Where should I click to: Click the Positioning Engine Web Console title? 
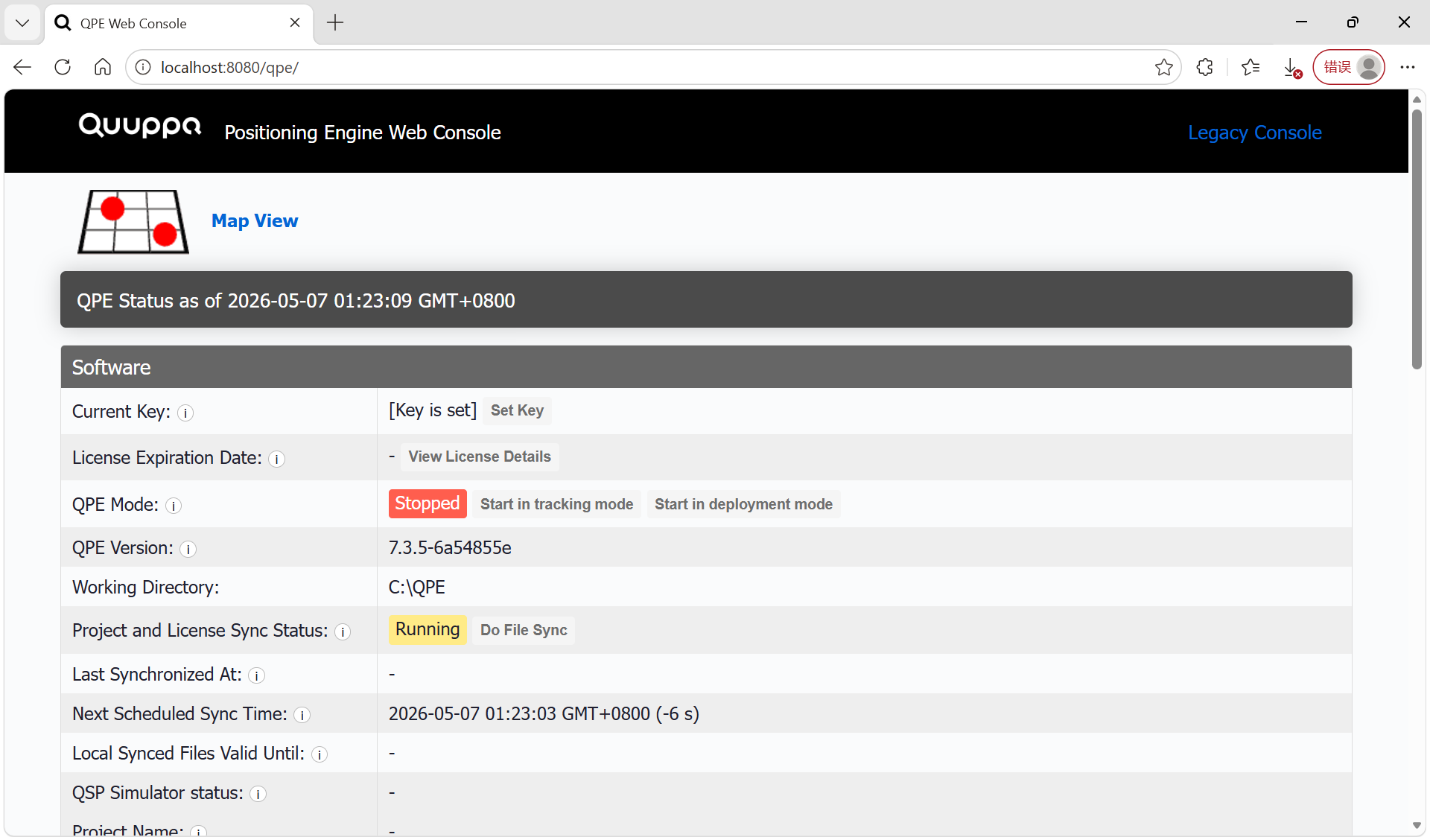363,133
